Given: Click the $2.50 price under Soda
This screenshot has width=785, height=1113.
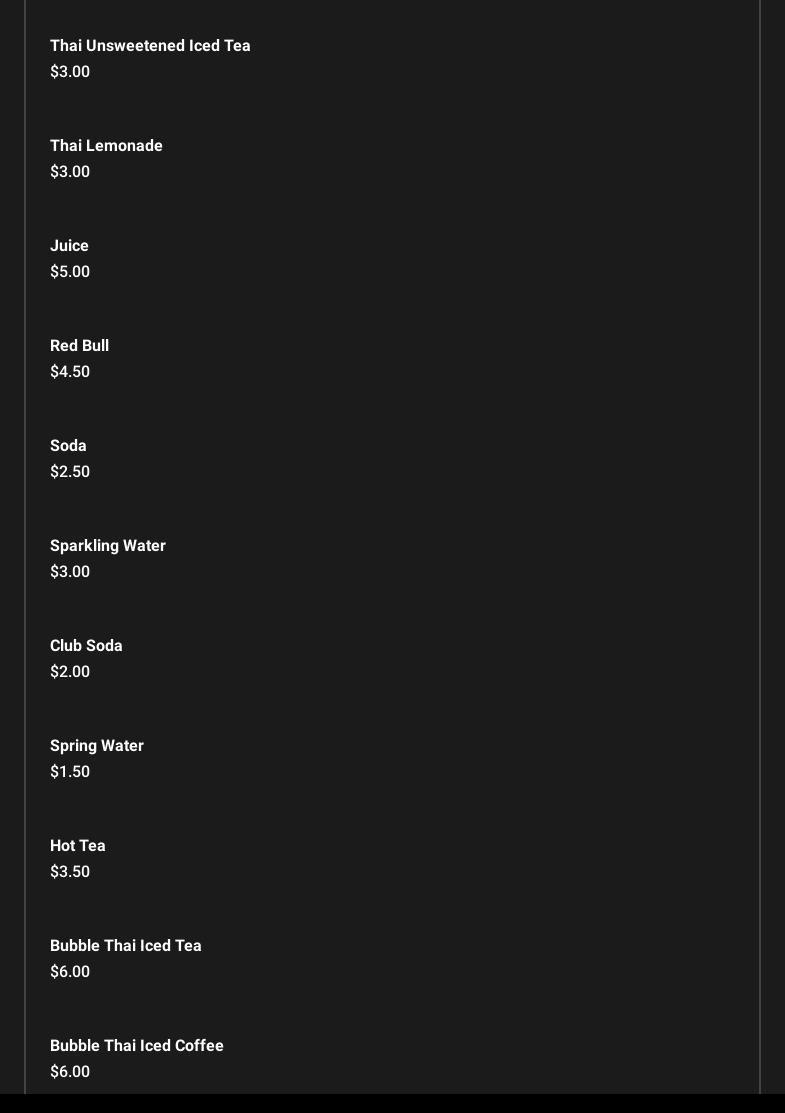Looking at the screenshot, I should click(x=70, y=472).
